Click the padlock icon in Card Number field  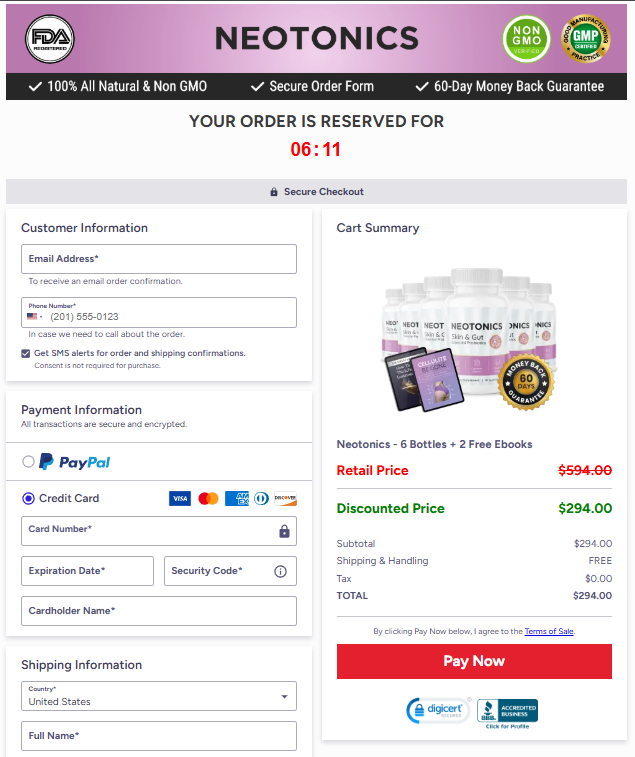point(284,531)
